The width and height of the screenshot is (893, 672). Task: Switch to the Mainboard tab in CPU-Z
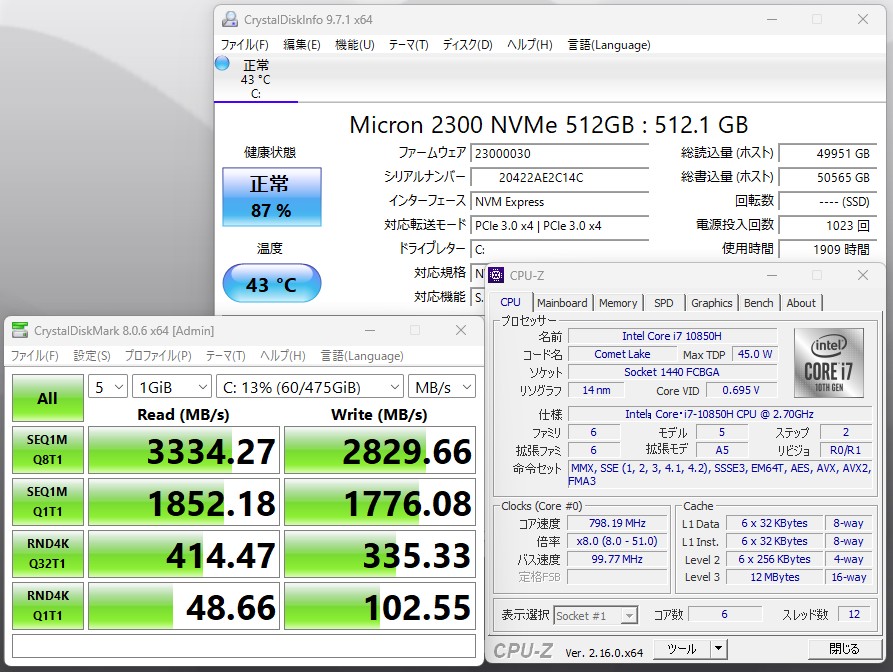(x=562, y=303)
